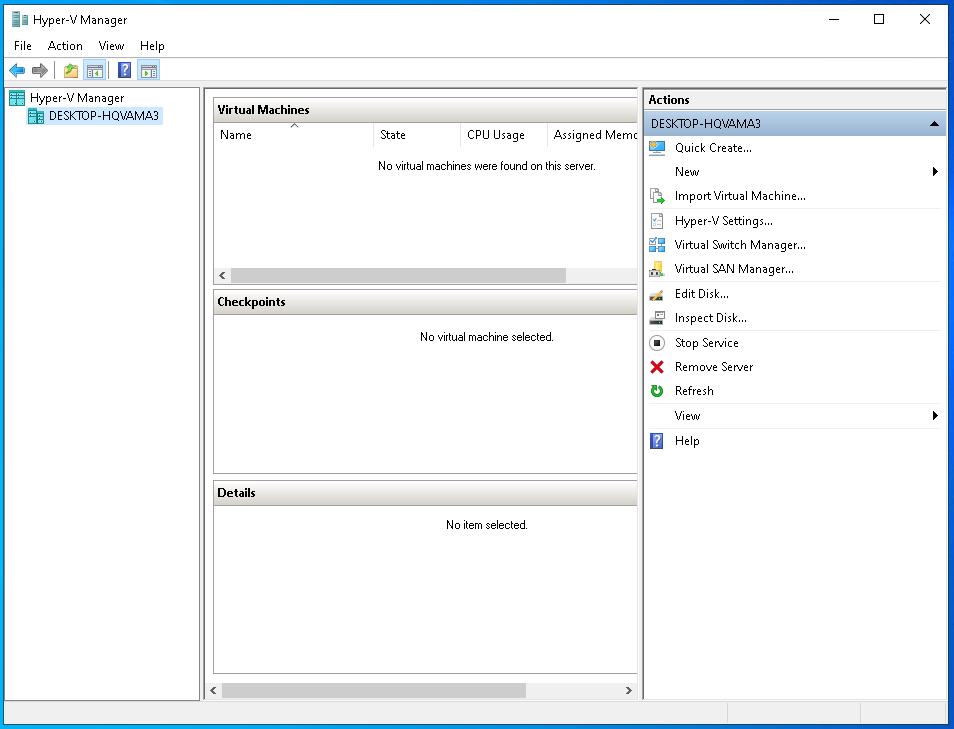This screenshot has height=729, width=954.
Task: Click Virtual Machines horizontal scrollbar thumb
Action: click(x=399, y=276)
